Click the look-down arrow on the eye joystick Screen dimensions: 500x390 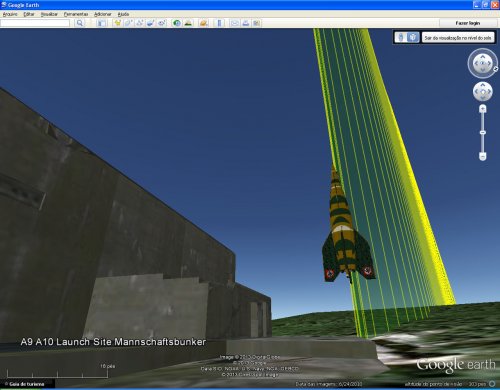(482, 70)
